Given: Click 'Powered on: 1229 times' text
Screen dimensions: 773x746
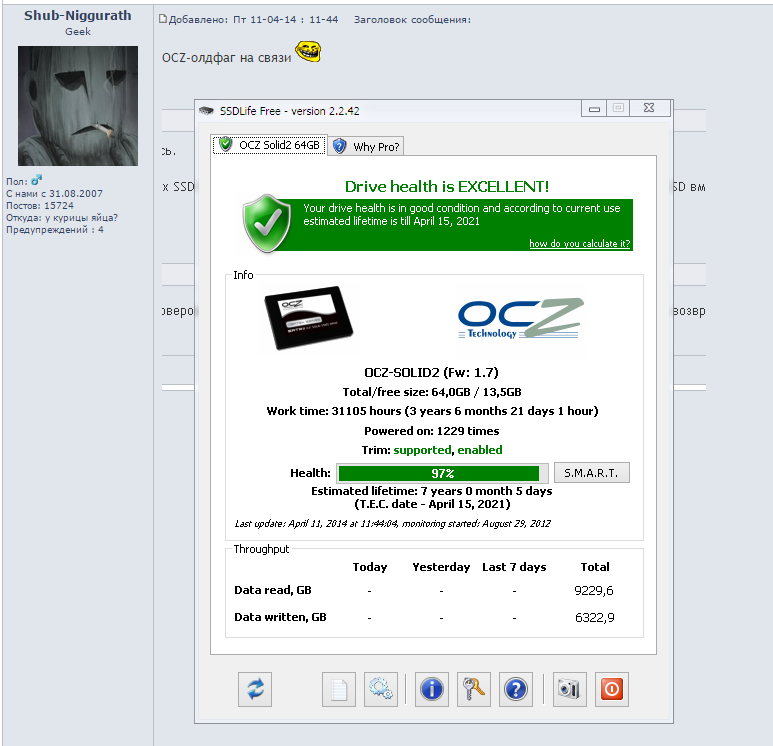Looking at the screenshot, I should (431, 431).
